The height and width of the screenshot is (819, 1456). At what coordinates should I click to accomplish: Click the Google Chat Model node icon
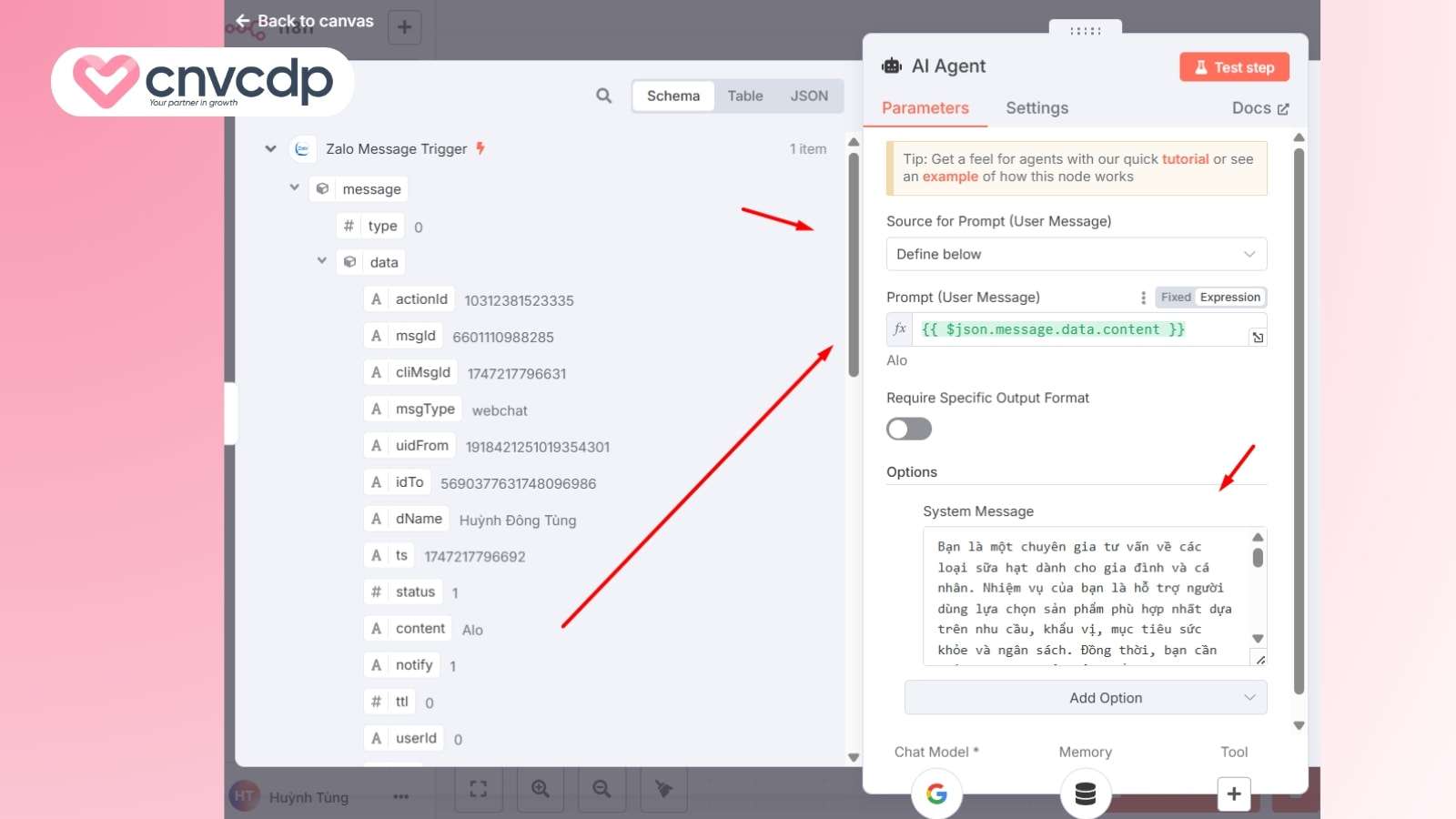click(x=936, y=794)
